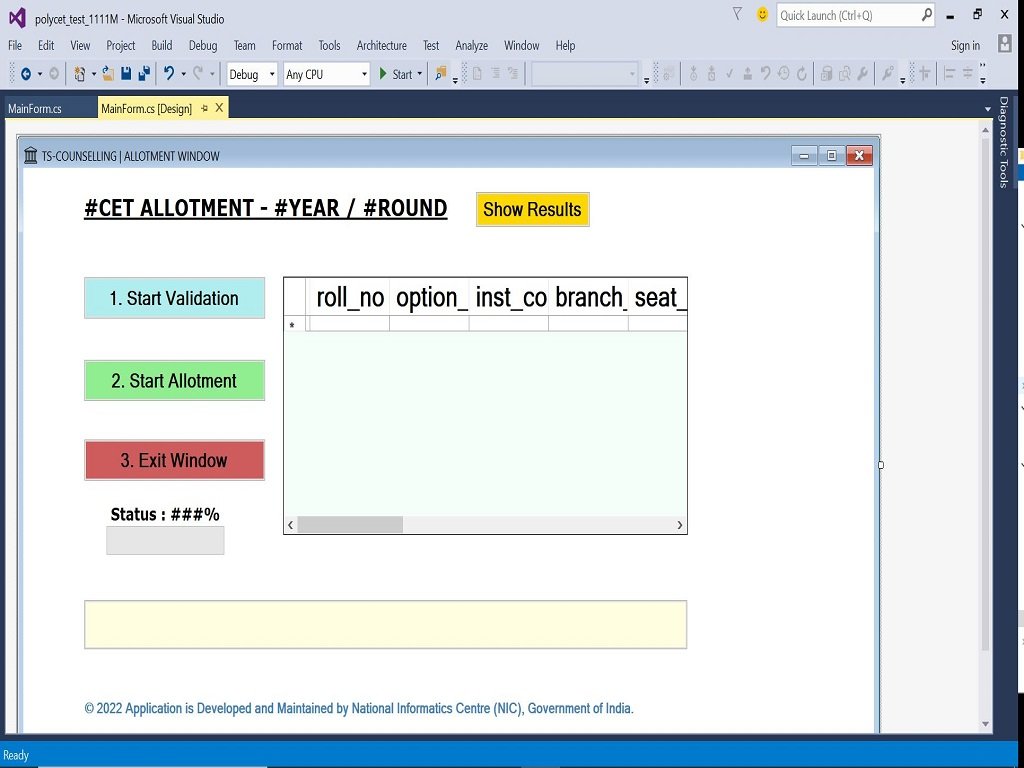Open the Architecture menu
The width and height of the screenshot is (1024, 768).
(381, 46)
